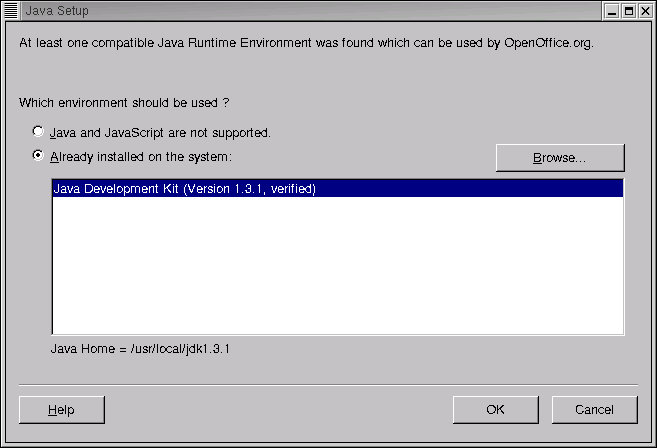Click the Browse... button
The image size is (657, 448).
pos(559,158)
